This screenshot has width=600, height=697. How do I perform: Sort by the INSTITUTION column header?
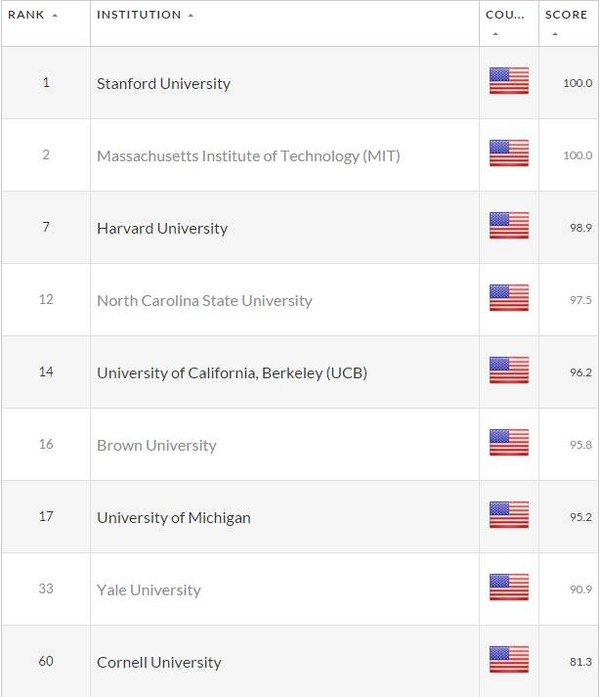pyautogui.click(x=145, y=15)
